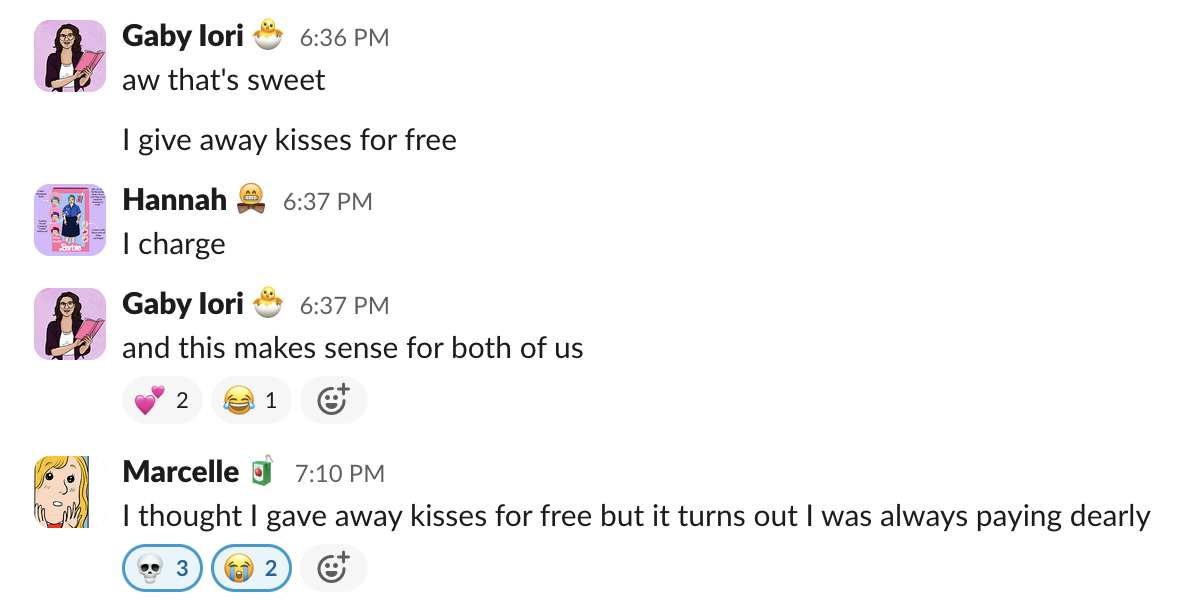Image resolution: width=1192 pixels, height=600 pixels.
Task: Click Marcelle's juice box status emoji
Action: pos(262,472)
